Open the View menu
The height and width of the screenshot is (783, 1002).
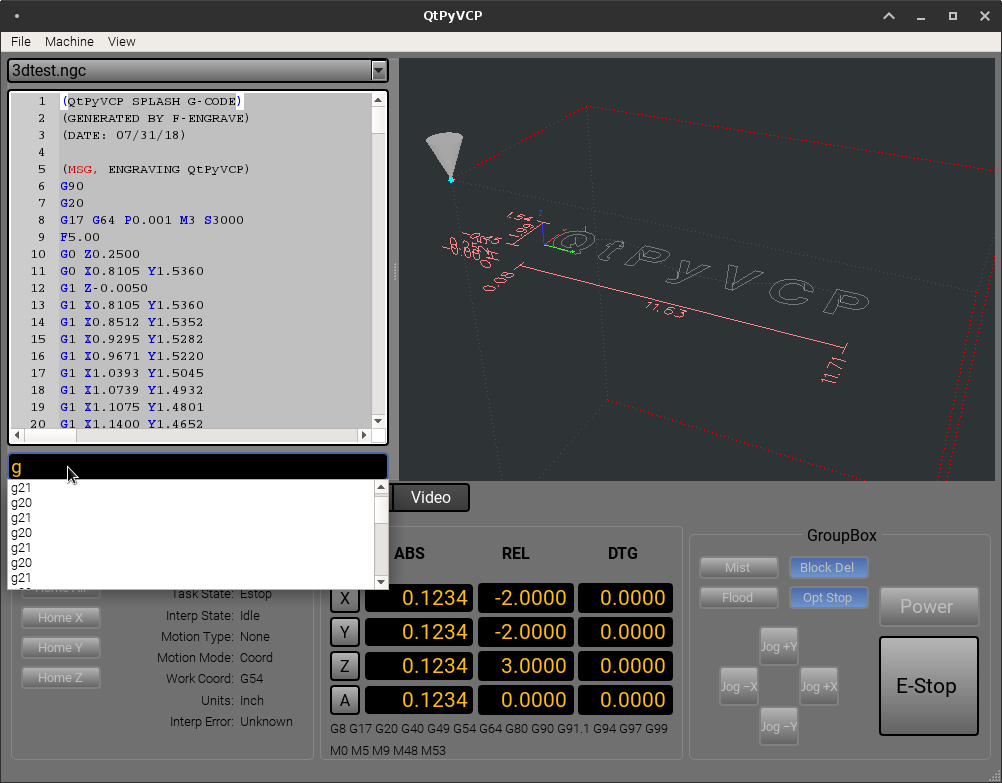click(x=121, y=42)
